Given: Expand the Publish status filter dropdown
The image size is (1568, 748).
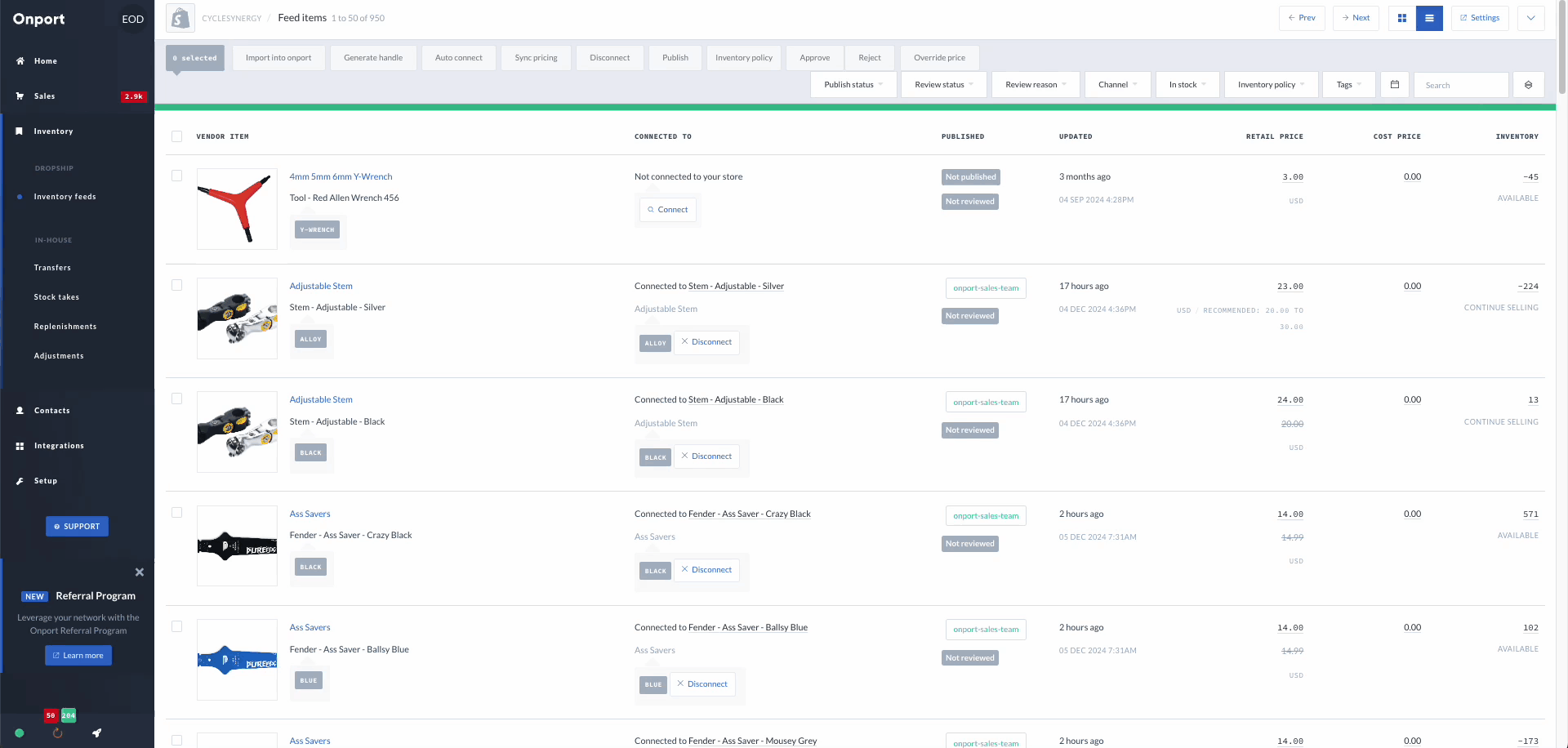Looking at the screenshot, I should tap(853, 85).
